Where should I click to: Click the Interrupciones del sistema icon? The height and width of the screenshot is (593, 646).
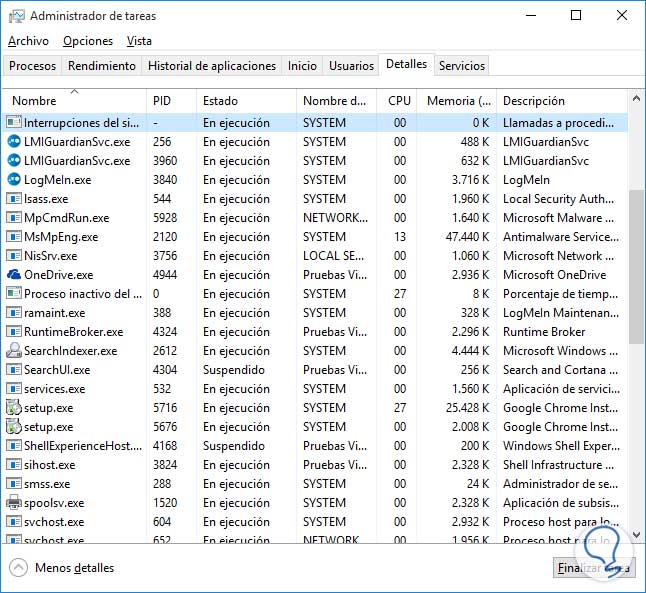pyautogui.click(x=14, y=122)
